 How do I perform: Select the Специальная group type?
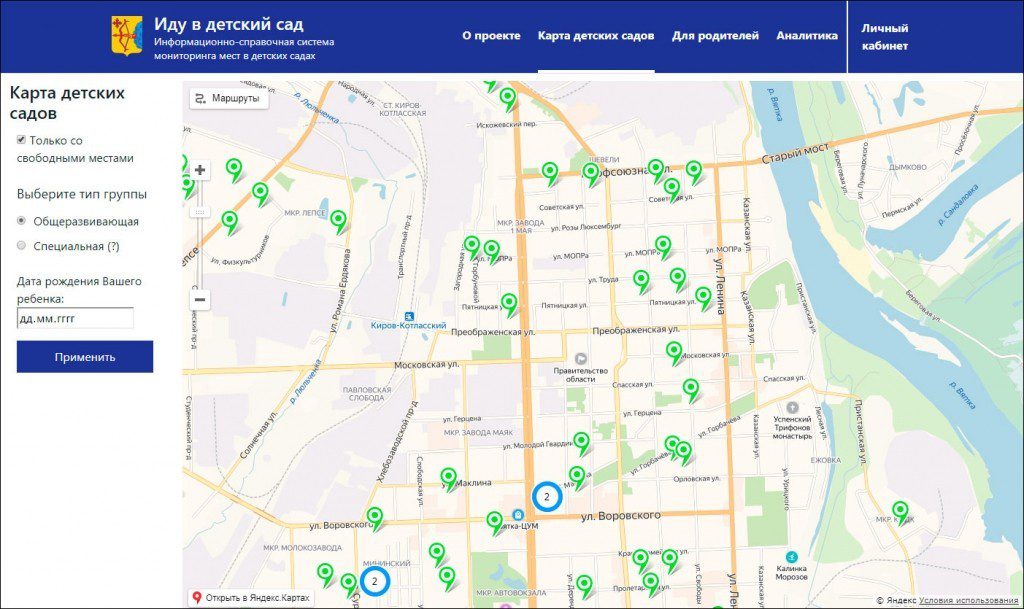(x=22, y=245)
